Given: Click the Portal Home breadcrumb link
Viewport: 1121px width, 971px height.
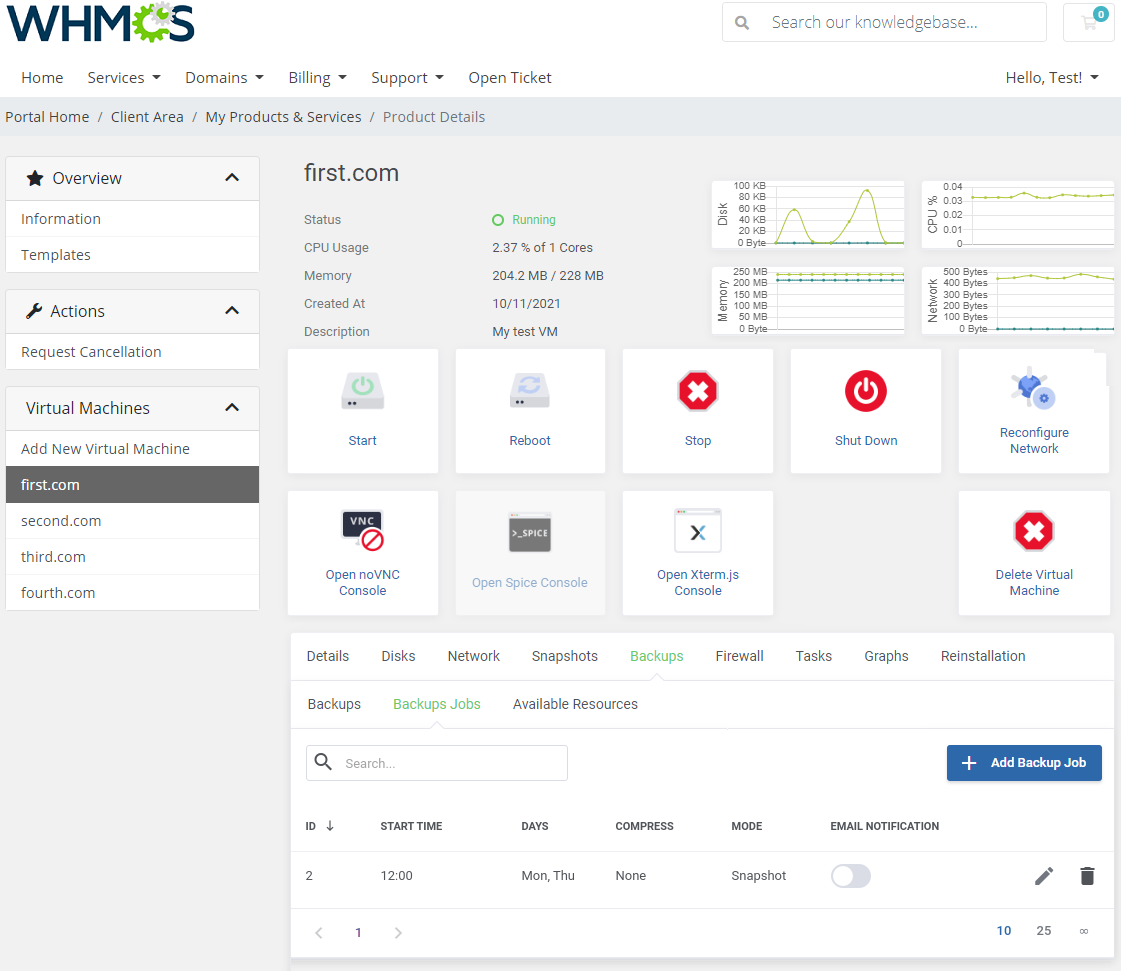Looking at the screenshot, I should [47, 117].
